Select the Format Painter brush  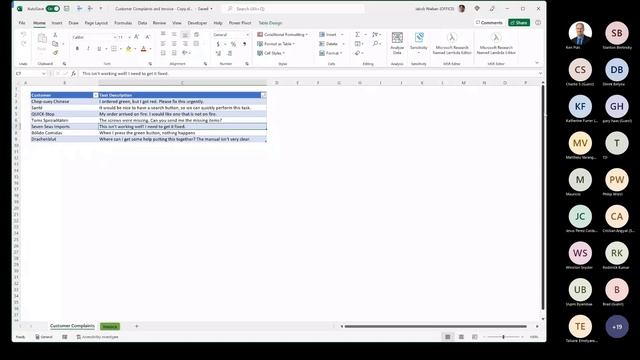point(55,53)
